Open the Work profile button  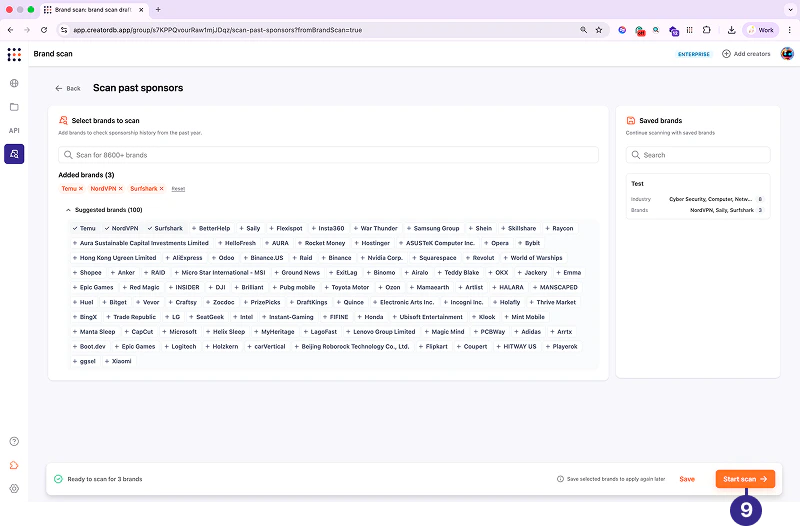[x=760, y=30]
